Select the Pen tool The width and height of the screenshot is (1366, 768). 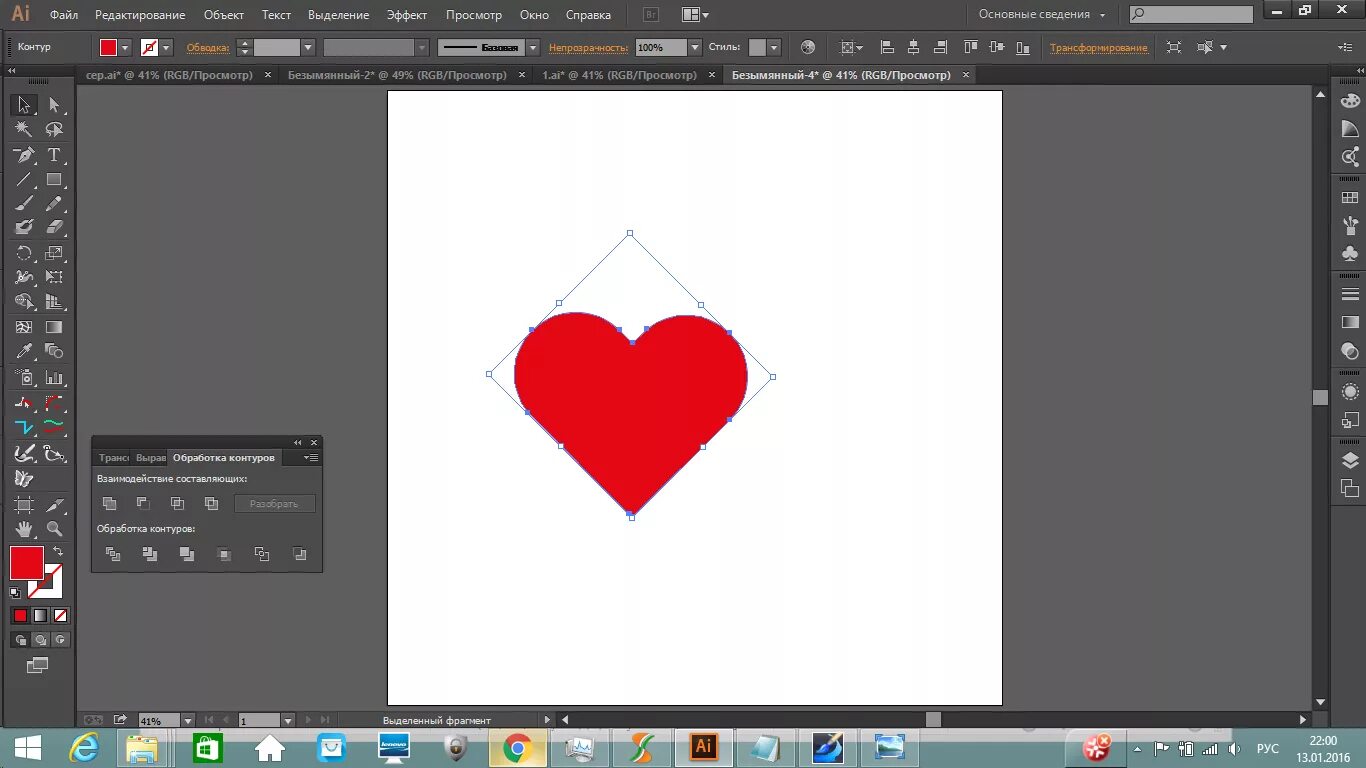tap(24, 155)
